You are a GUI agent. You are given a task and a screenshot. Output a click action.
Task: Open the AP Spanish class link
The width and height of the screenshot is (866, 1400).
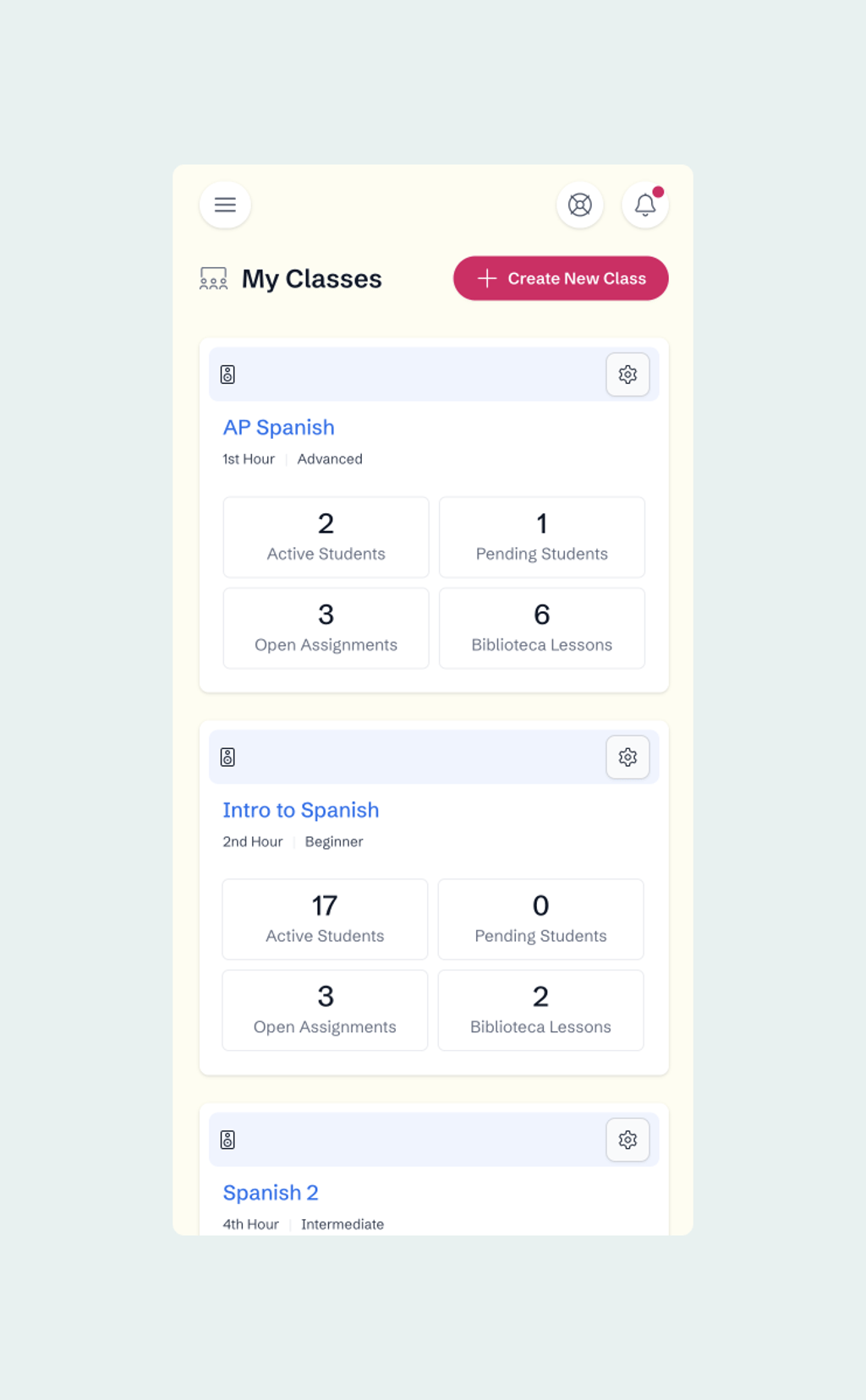click(279, 428)
